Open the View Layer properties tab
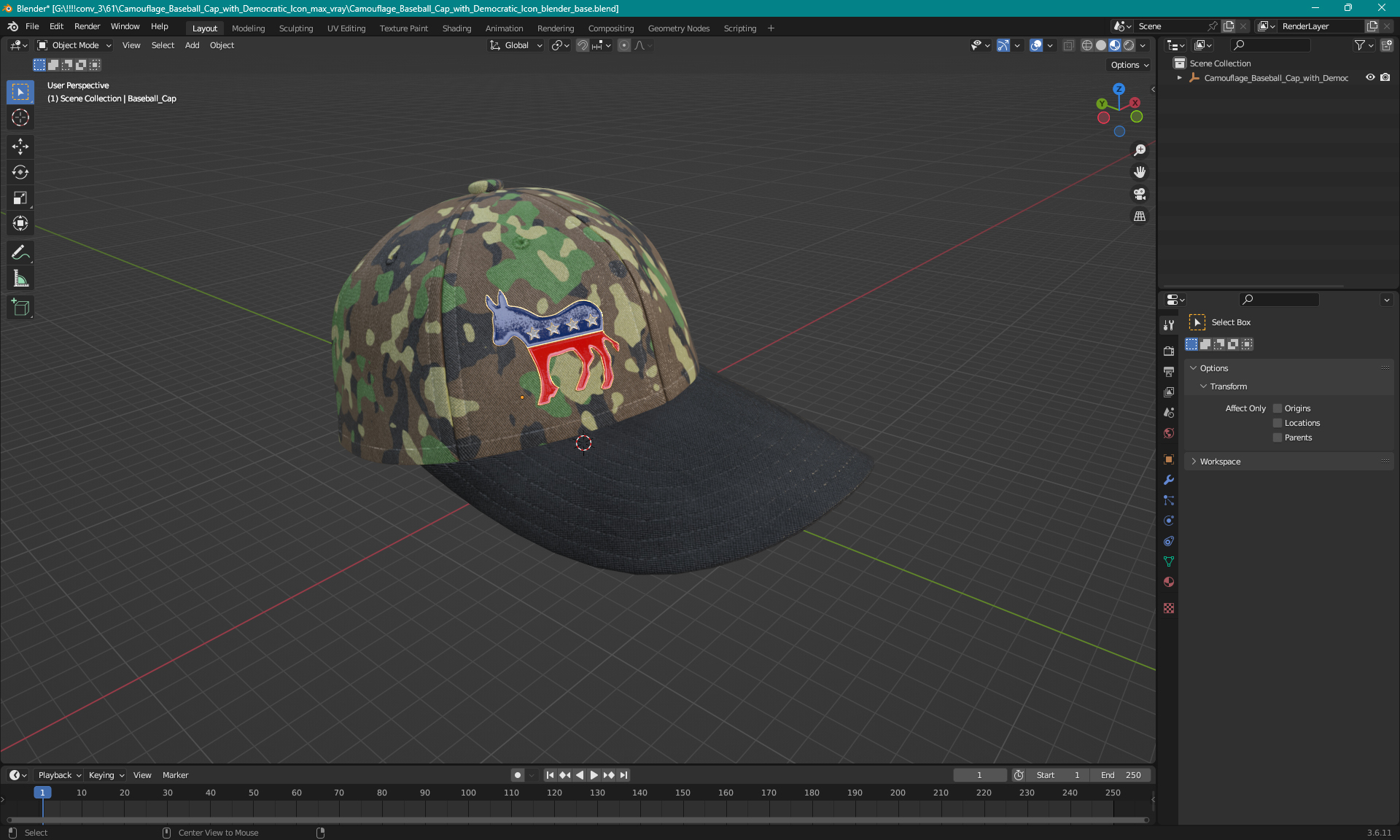 1169,392
